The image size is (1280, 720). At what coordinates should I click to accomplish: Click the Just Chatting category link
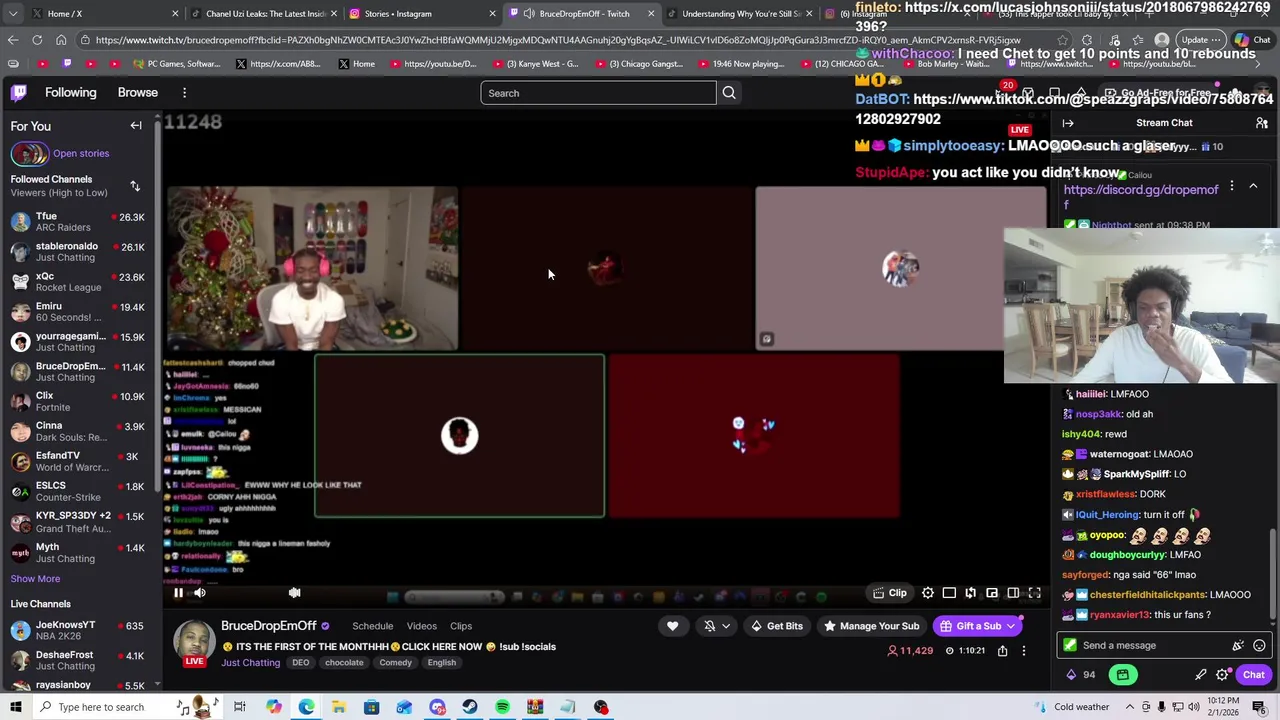pyautogui.click(x=251, y=663)
